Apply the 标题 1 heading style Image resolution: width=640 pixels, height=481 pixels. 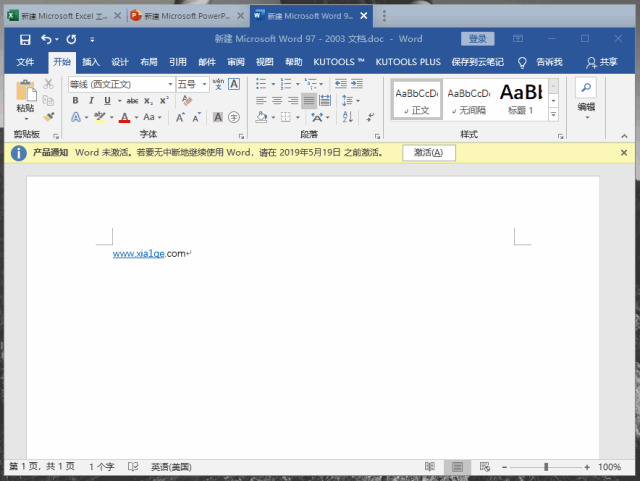[521, 100]
